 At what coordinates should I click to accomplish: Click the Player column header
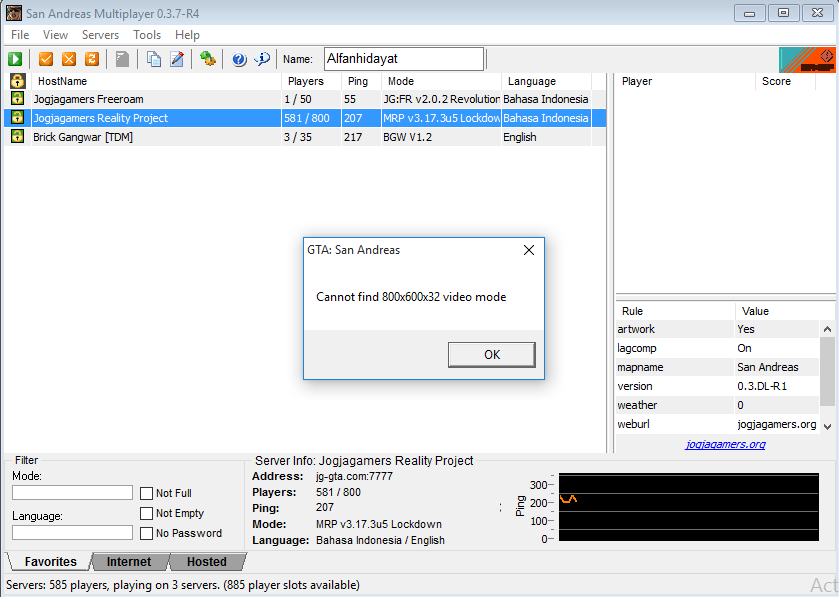pos(685,81)
